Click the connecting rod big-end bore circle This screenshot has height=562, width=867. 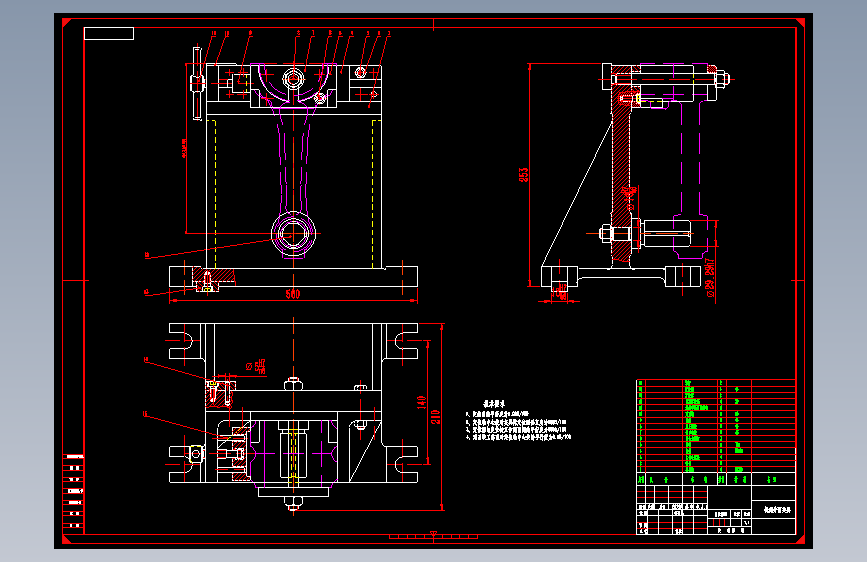pyautogui.click(x=294, y=79)
